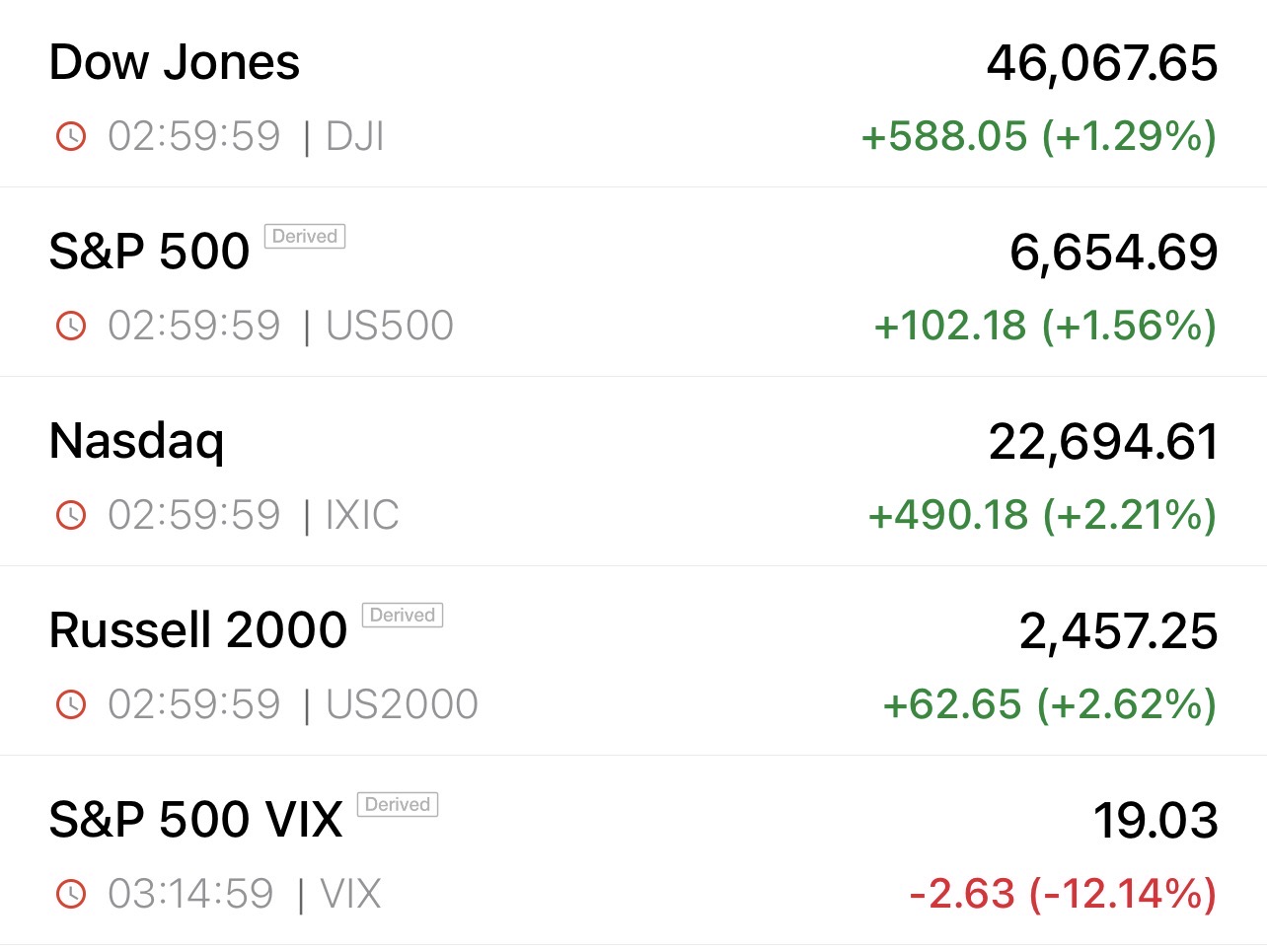Click the Dow Jones price 46,067.65
1267x952 pixels.
[1102, 63]
